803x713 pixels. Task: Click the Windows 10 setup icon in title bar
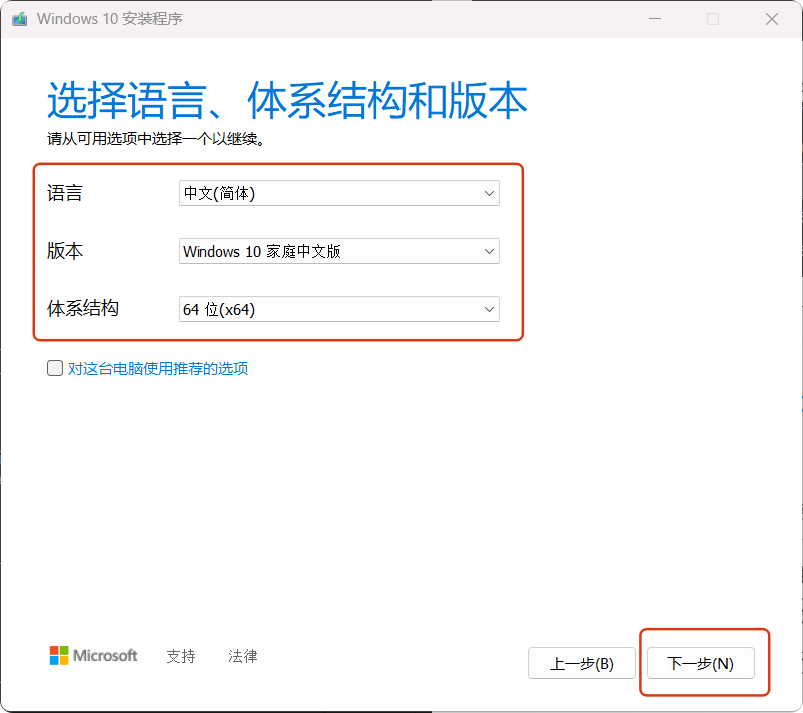tap(19, 19)
